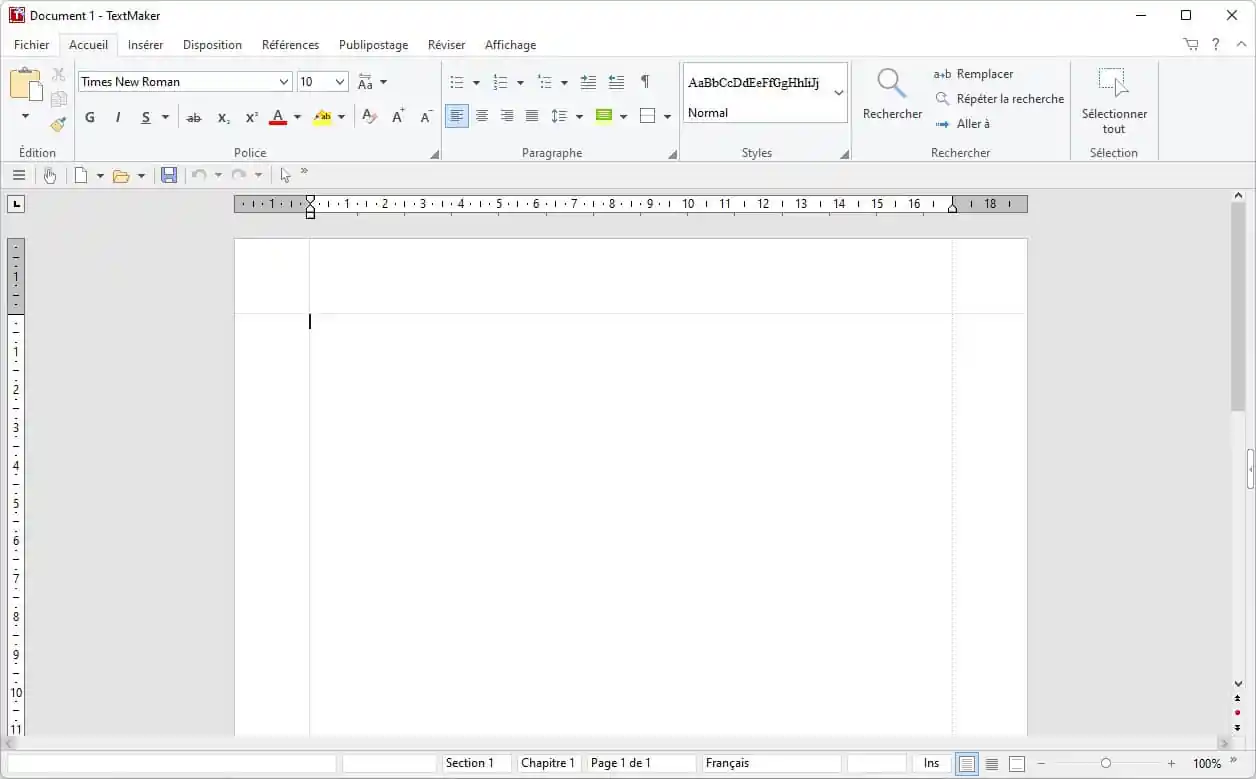Toggle bold (G) formatting
Image resolution: width=1256 pixels, height=779 pixels.
click(x=89, y=117)
